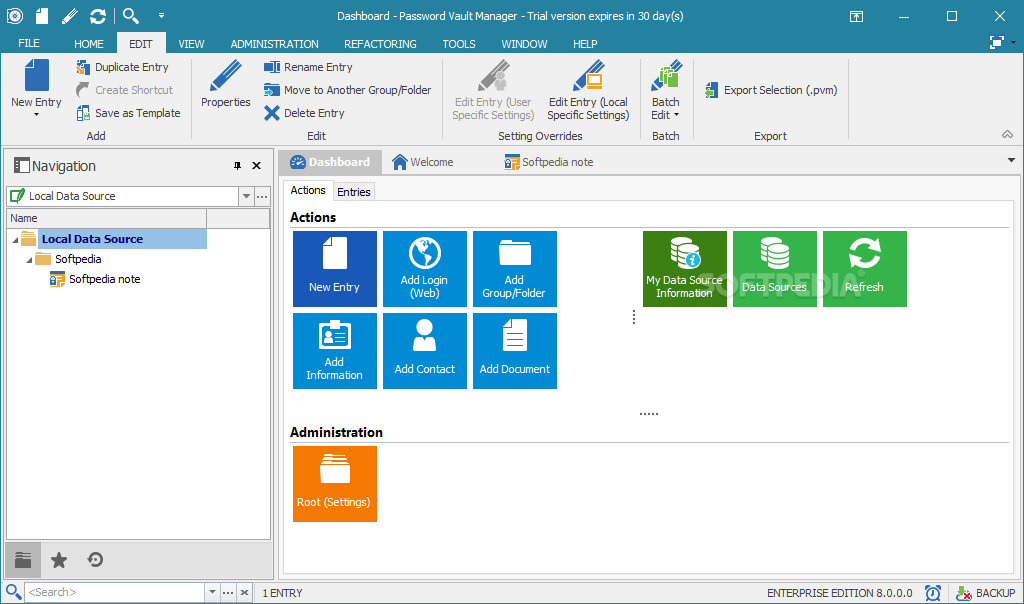Screen dimensions: 1024x604
Task: Switch to the Entries sub-tab
Action: point(354,191)
